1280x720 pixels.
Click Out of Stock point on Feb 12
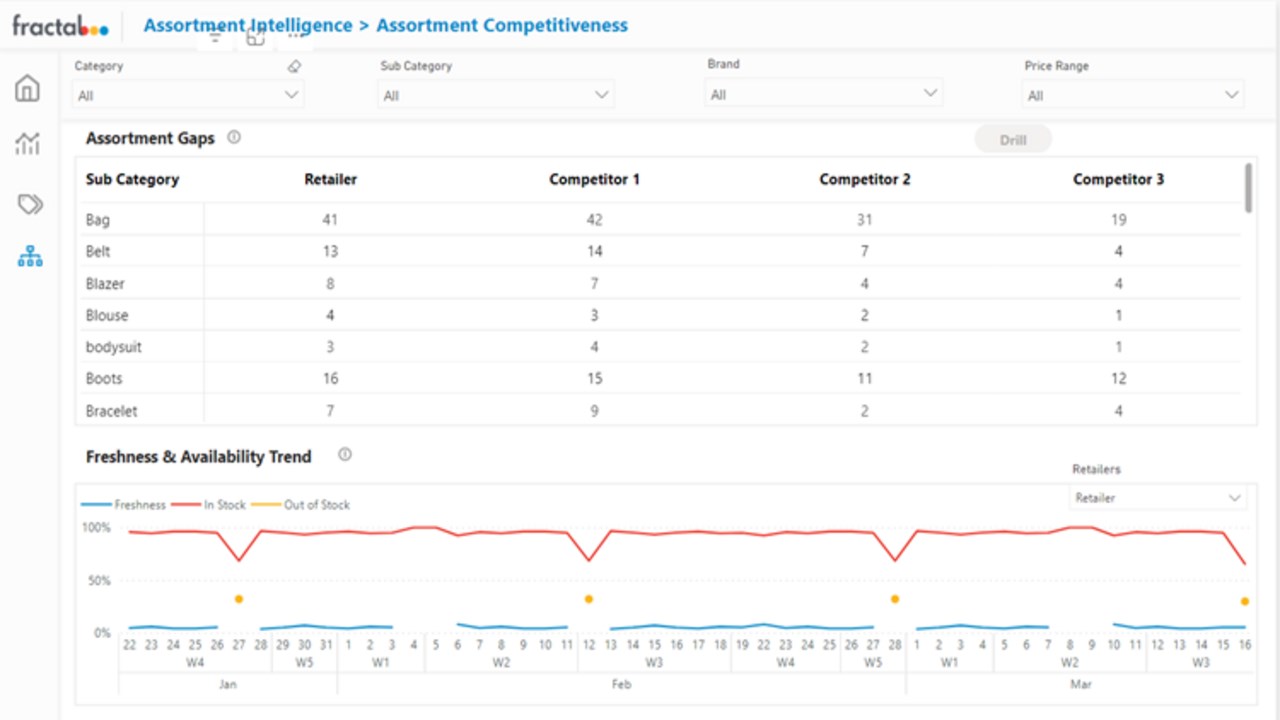tap(589, 599)
